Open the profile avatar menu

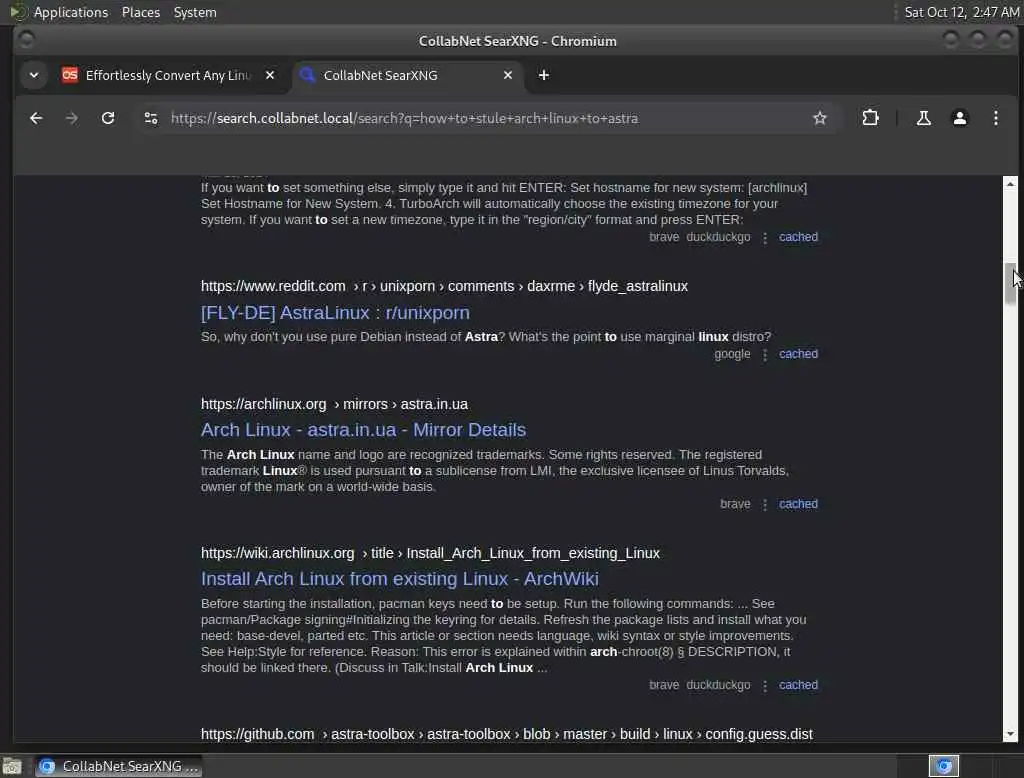pos(959,118)
